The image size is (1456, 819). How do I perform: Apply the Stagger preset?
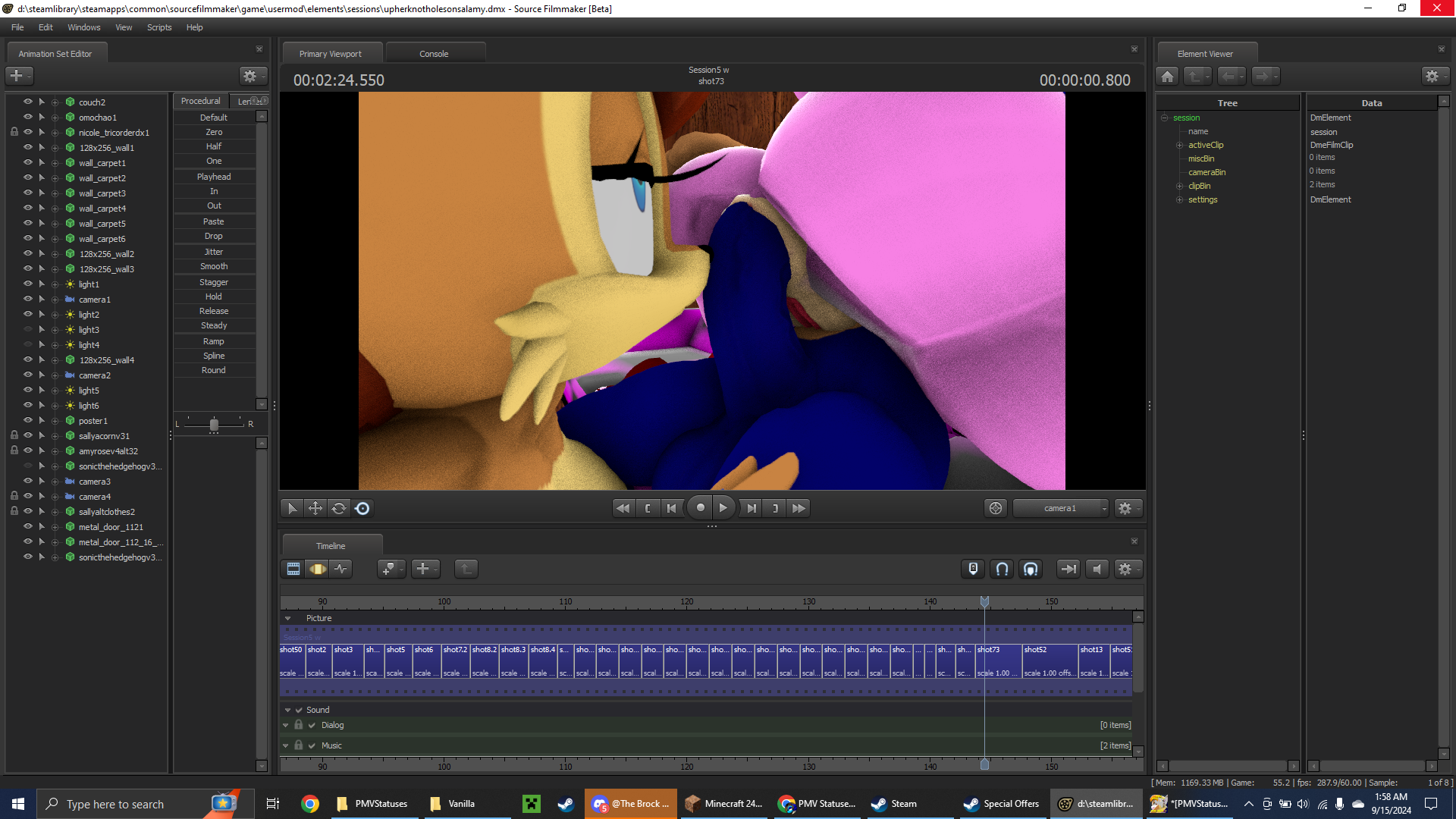click(x=214, y=282)
